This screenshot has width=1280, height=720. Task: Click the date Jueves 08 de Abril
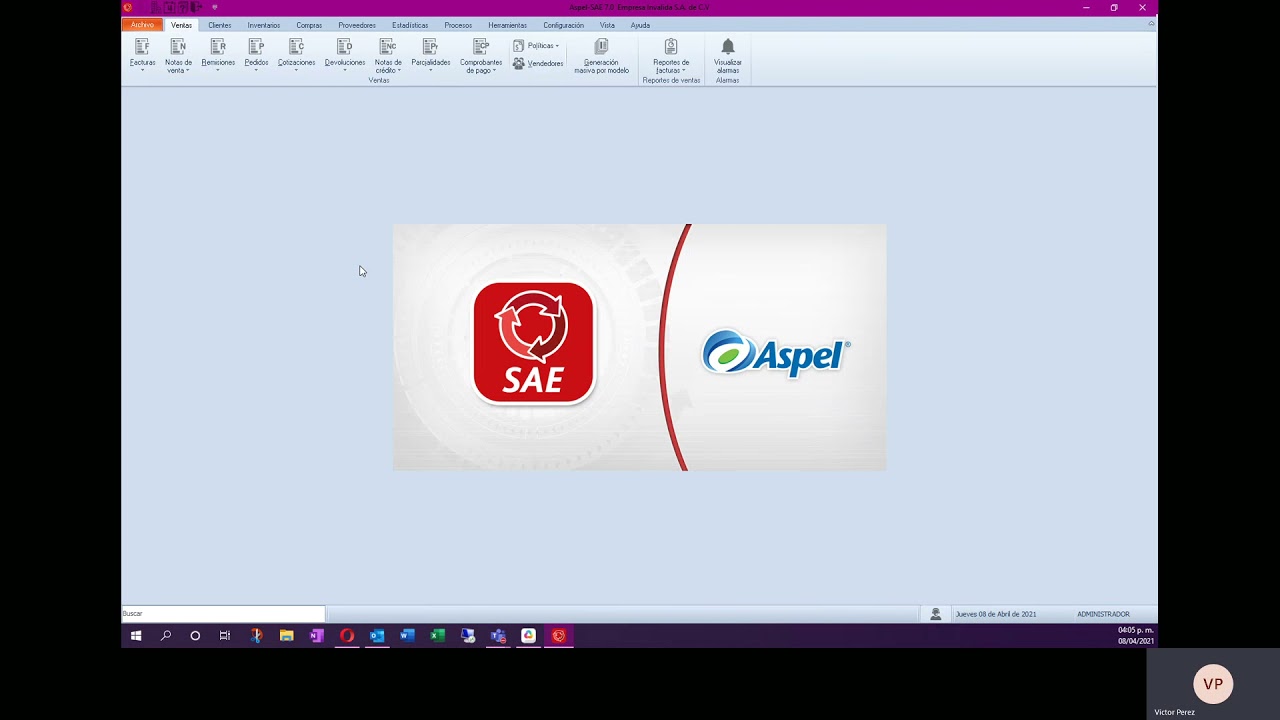pos(995,614)
